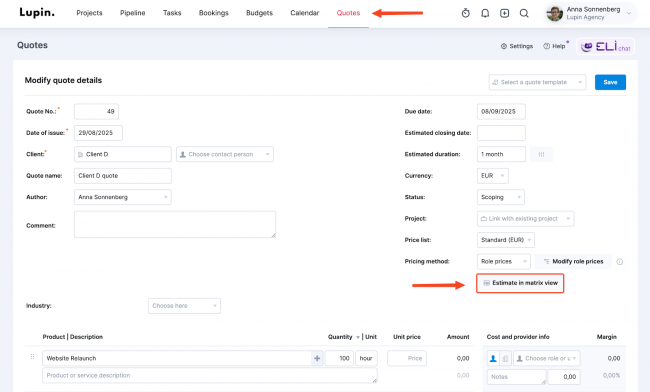
Task: Click Modify role prices button
Action: point(573,261)
